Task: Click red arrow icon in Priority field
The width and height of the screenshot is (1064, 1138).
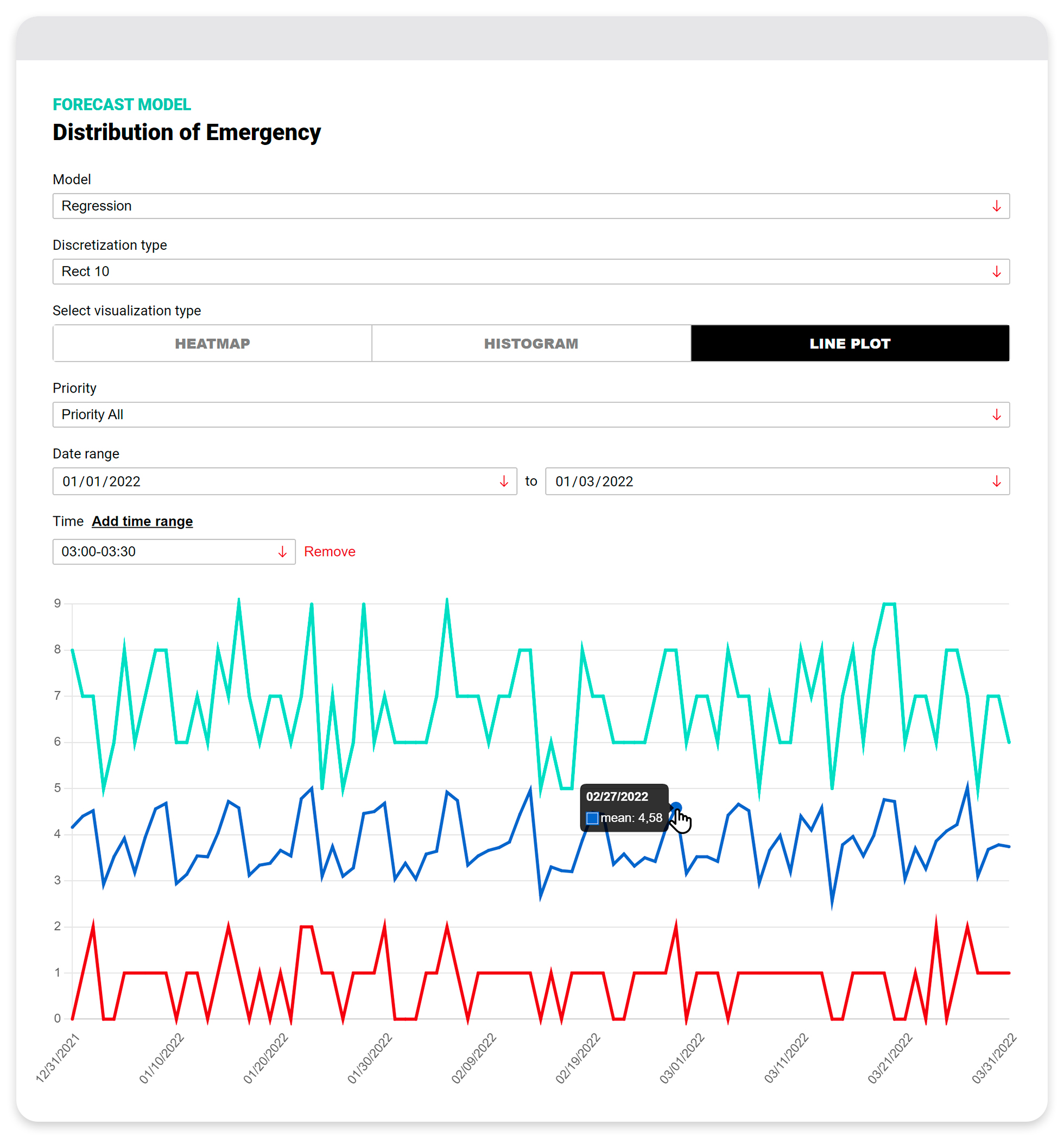Action: pos(996,414)
